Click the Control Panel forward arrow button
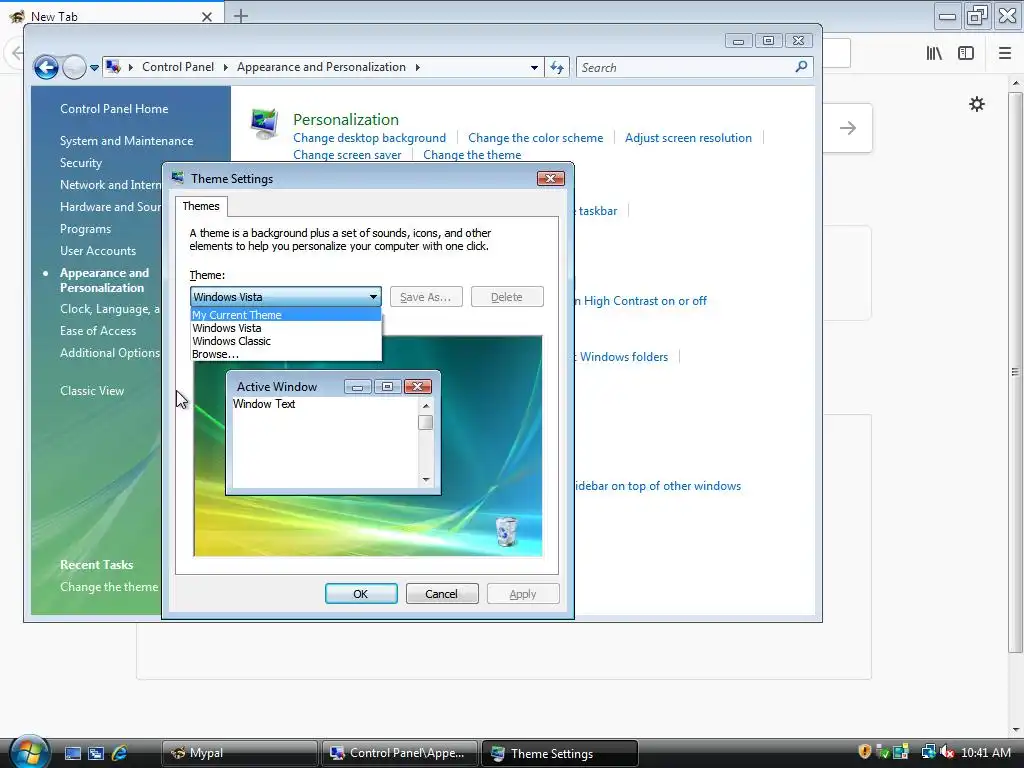Image resolution: width=1024 pixels, height=768 pixels. pyautogui.click(x=74, y=67)
